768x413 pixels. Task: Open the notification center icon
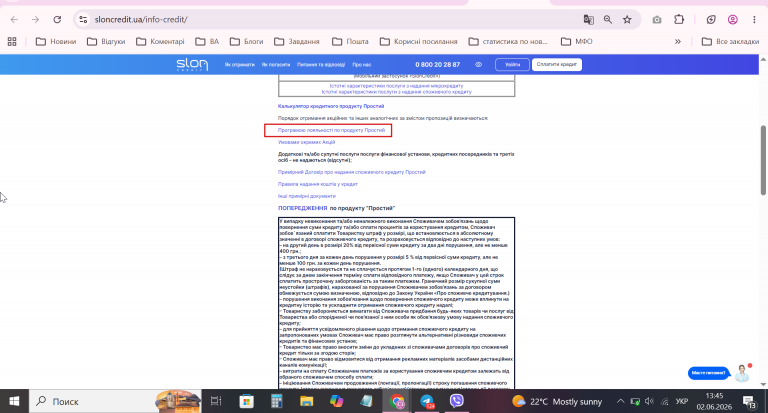(x=749, y=402)
